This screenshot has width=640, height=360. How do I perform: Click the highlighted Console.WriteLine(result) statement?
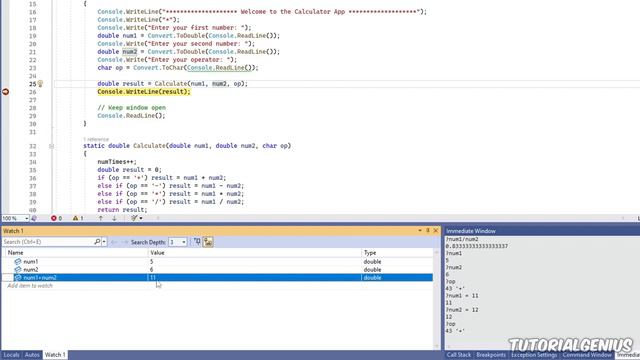pos(144,92)
